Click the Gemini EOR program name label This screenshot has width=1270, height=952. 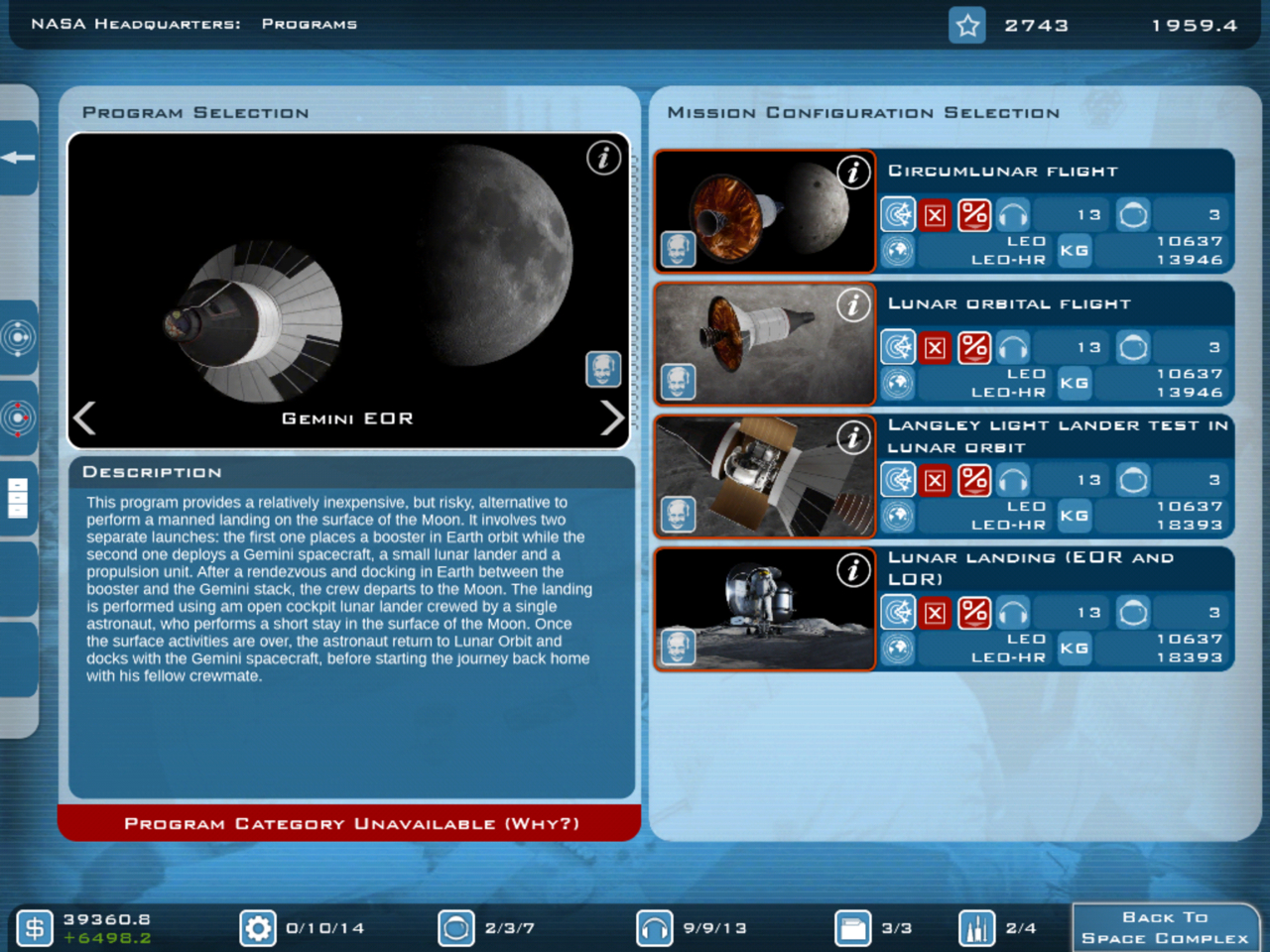[x=347, y=418]
